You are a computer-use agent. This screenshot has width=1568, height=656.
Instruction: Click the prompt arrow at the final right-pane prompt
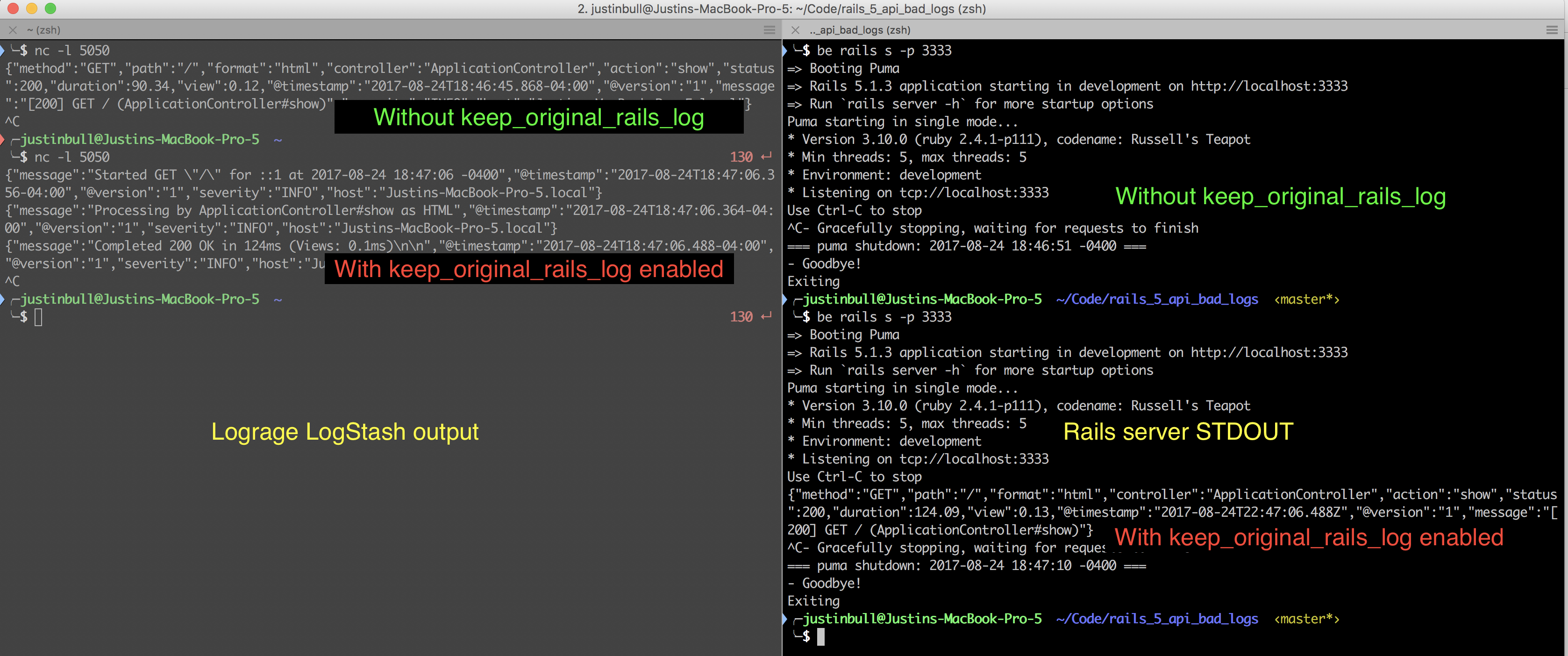coord(786,619)
